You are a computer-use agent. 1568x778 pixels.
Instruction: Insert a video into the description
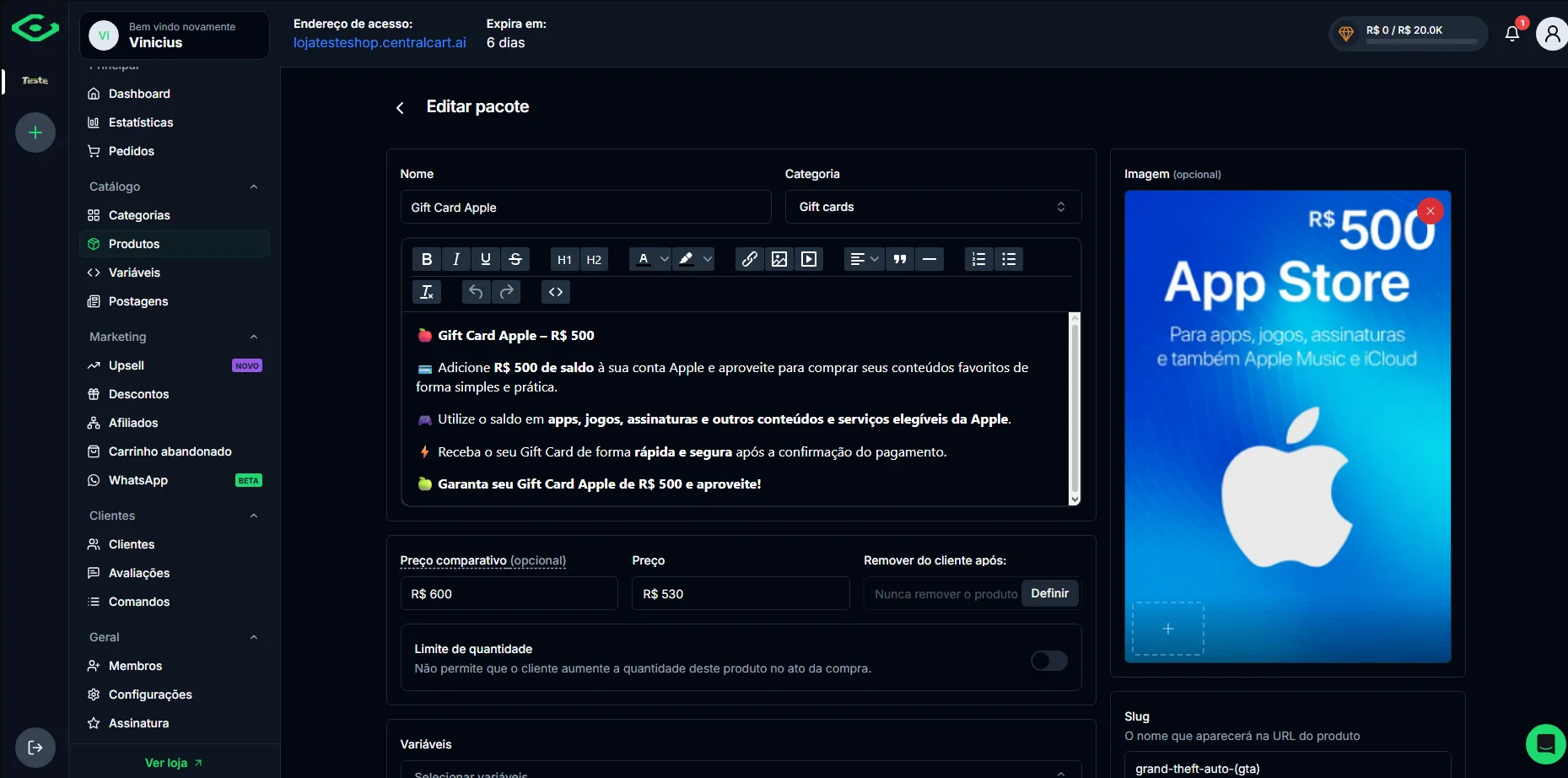[809, 259]
